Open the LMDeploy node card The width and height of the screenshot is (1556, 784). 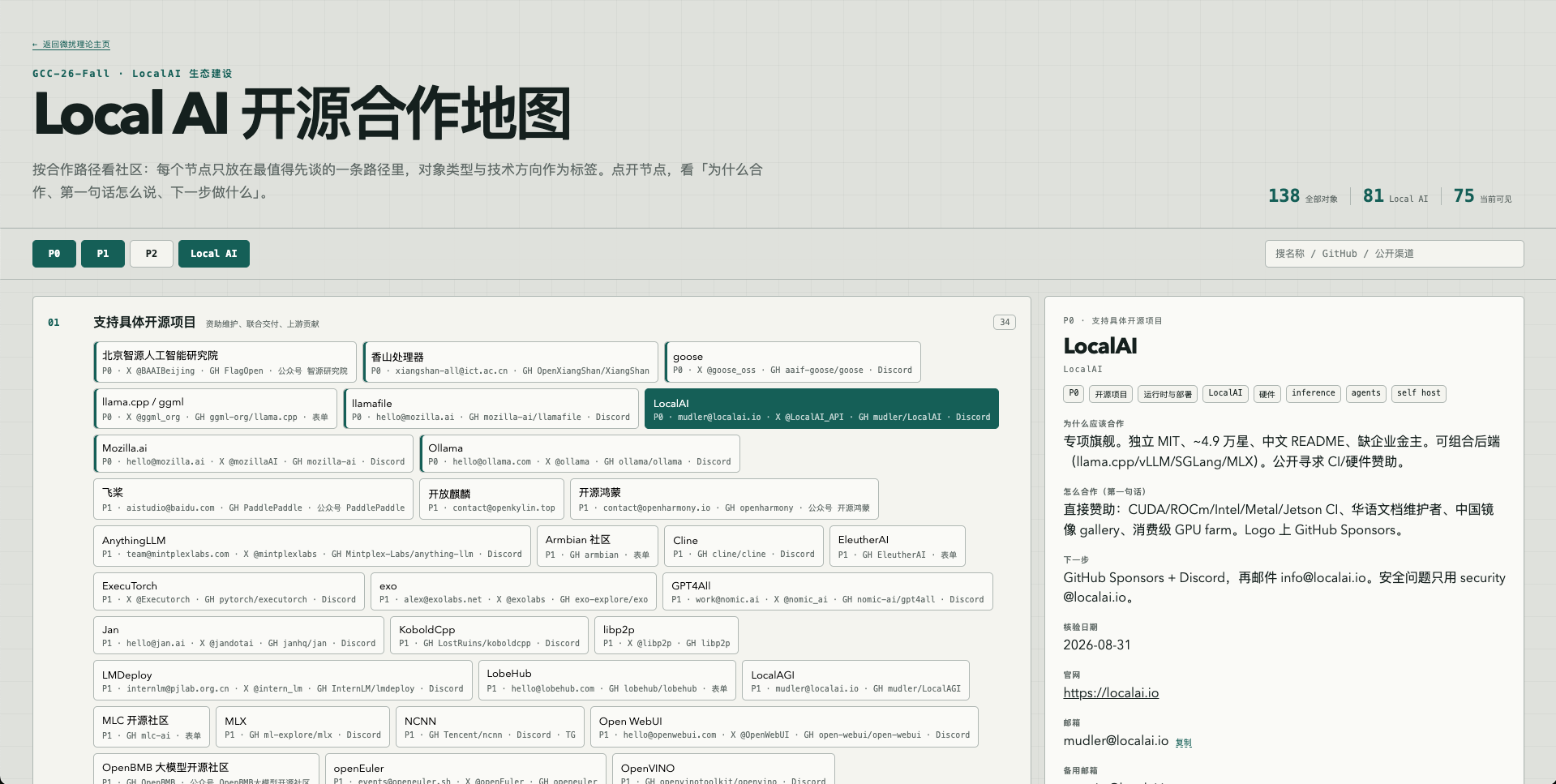pyautogui.click(x=283, y=680)
